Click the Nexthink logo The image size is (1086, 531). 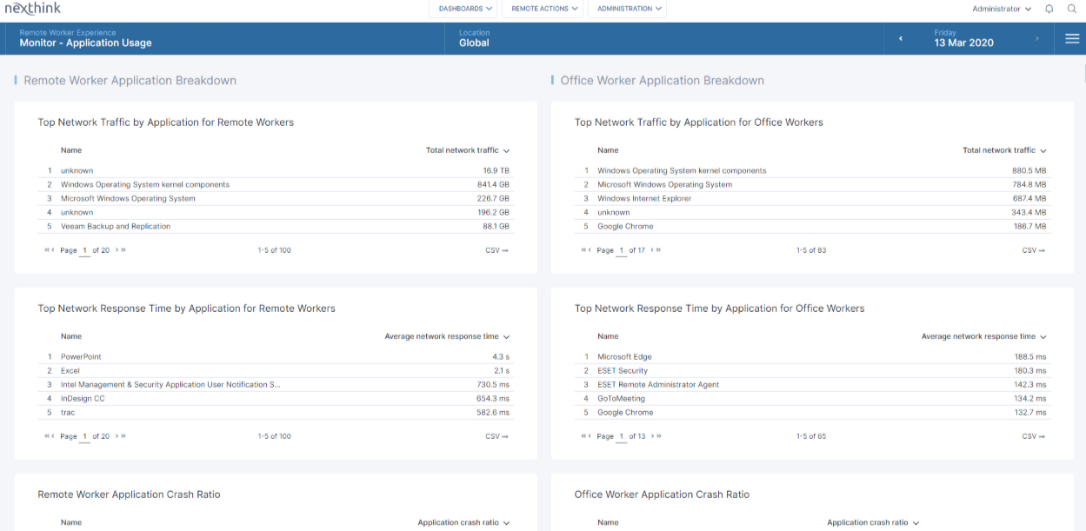32,9
